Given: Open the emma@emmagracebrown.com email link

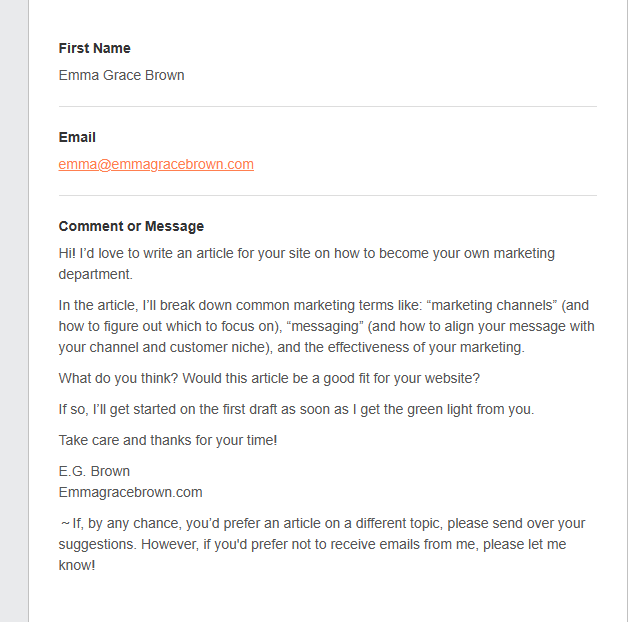Looking at the screenshot, I should (156, 164).
